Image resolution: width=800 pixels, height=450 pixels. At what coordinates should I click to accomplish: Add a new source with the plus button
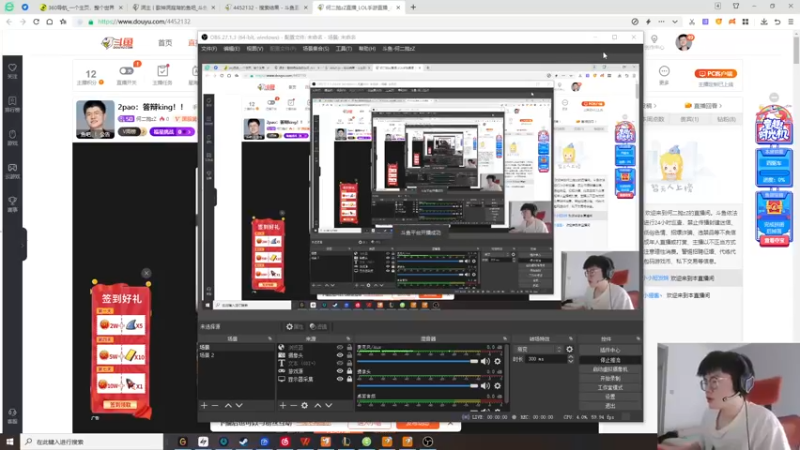(x=283, y=406)
